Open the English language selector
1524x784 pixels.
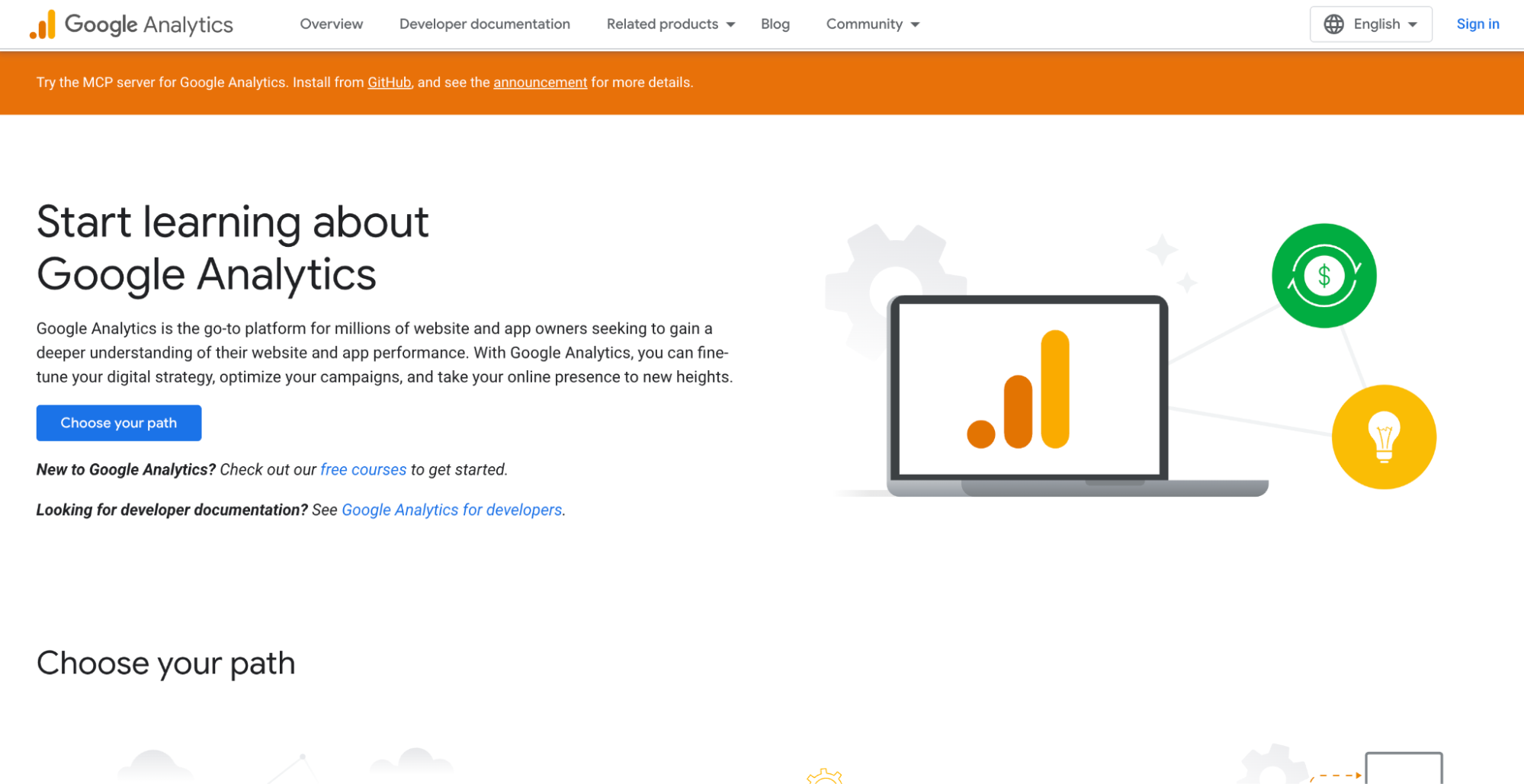1371,24
